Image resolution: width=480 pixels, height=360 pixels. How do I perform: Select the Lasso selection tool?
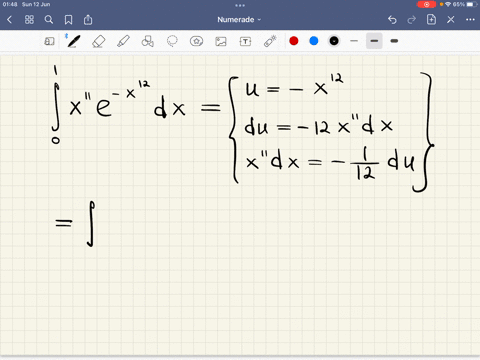tap(172, 41)
